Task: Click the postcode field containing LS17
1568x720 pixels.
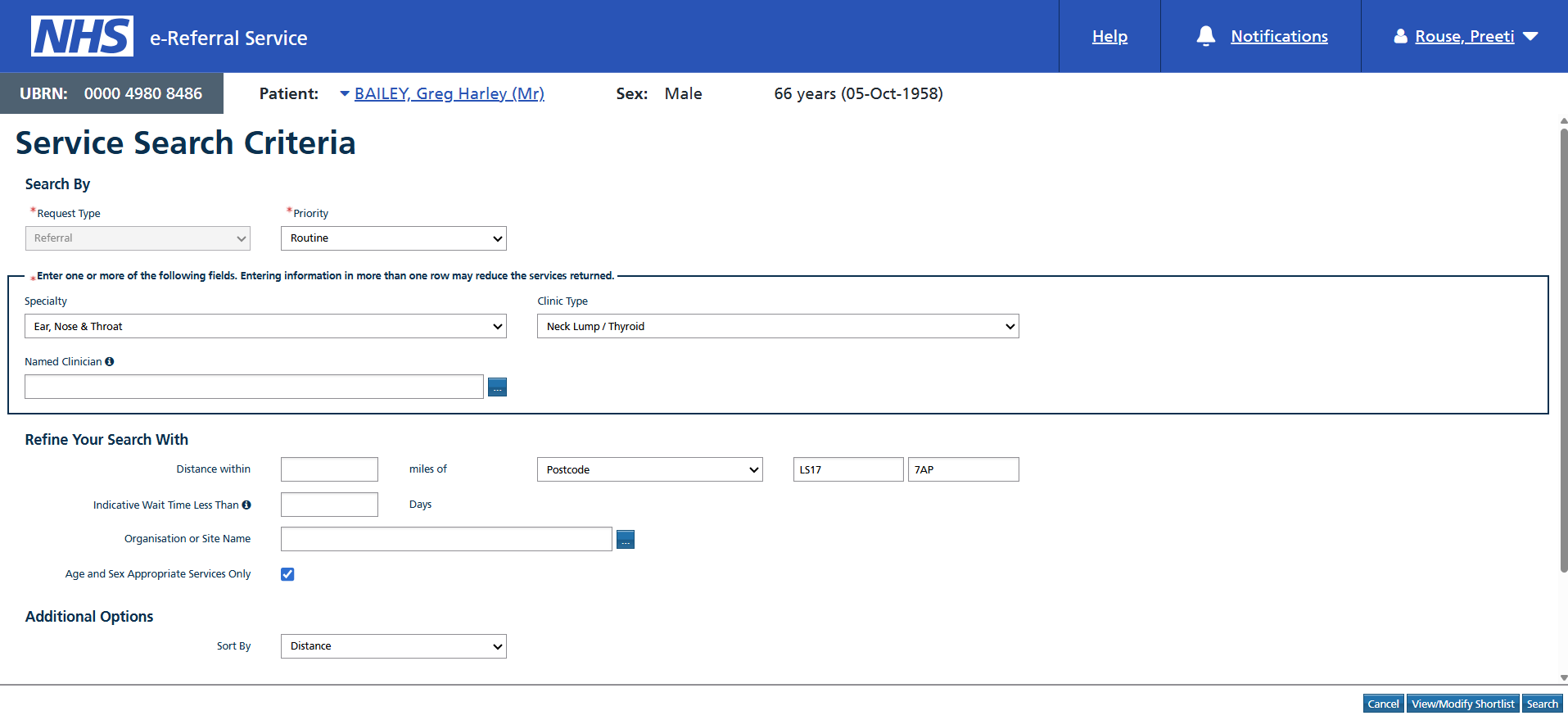Action: 848,469
